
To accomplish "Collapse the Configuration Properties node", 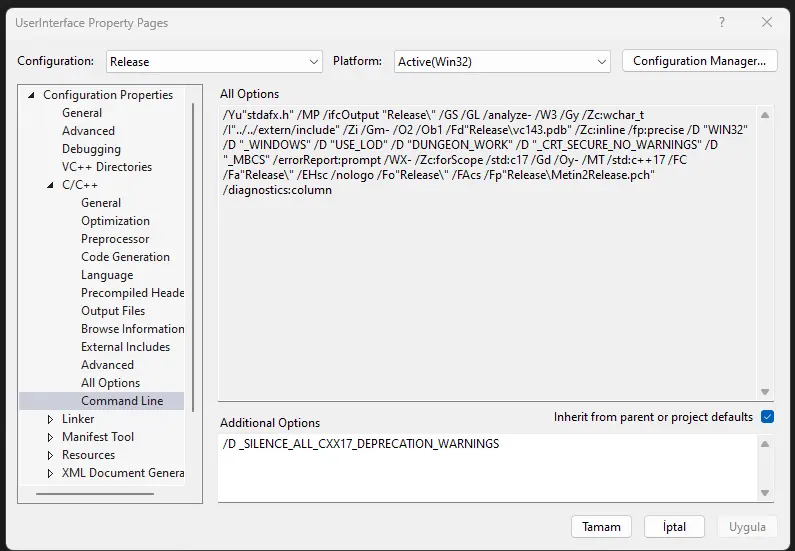I will coord(32,95).
